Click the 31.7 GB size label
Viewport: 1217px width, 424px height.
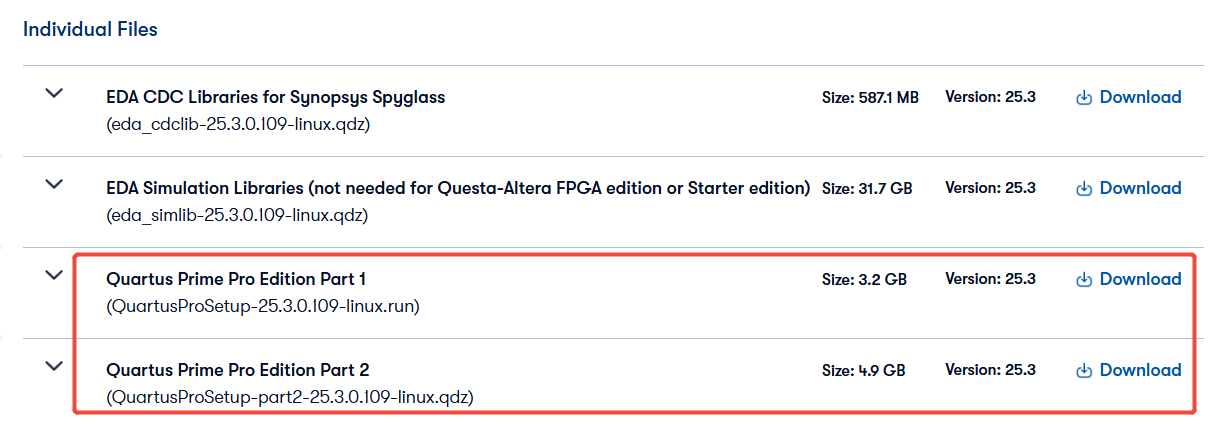[867, 188]
